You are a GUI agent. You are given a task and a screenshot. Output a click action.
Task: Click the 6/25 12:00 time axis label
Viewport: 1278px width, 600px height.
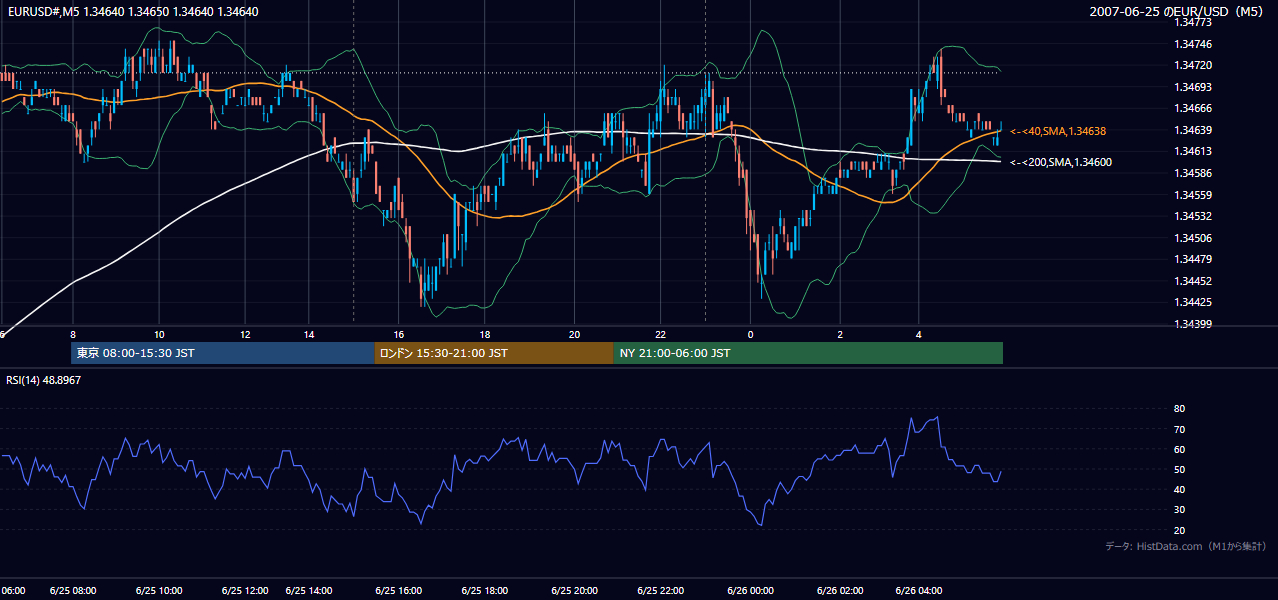tap(245, 591)
